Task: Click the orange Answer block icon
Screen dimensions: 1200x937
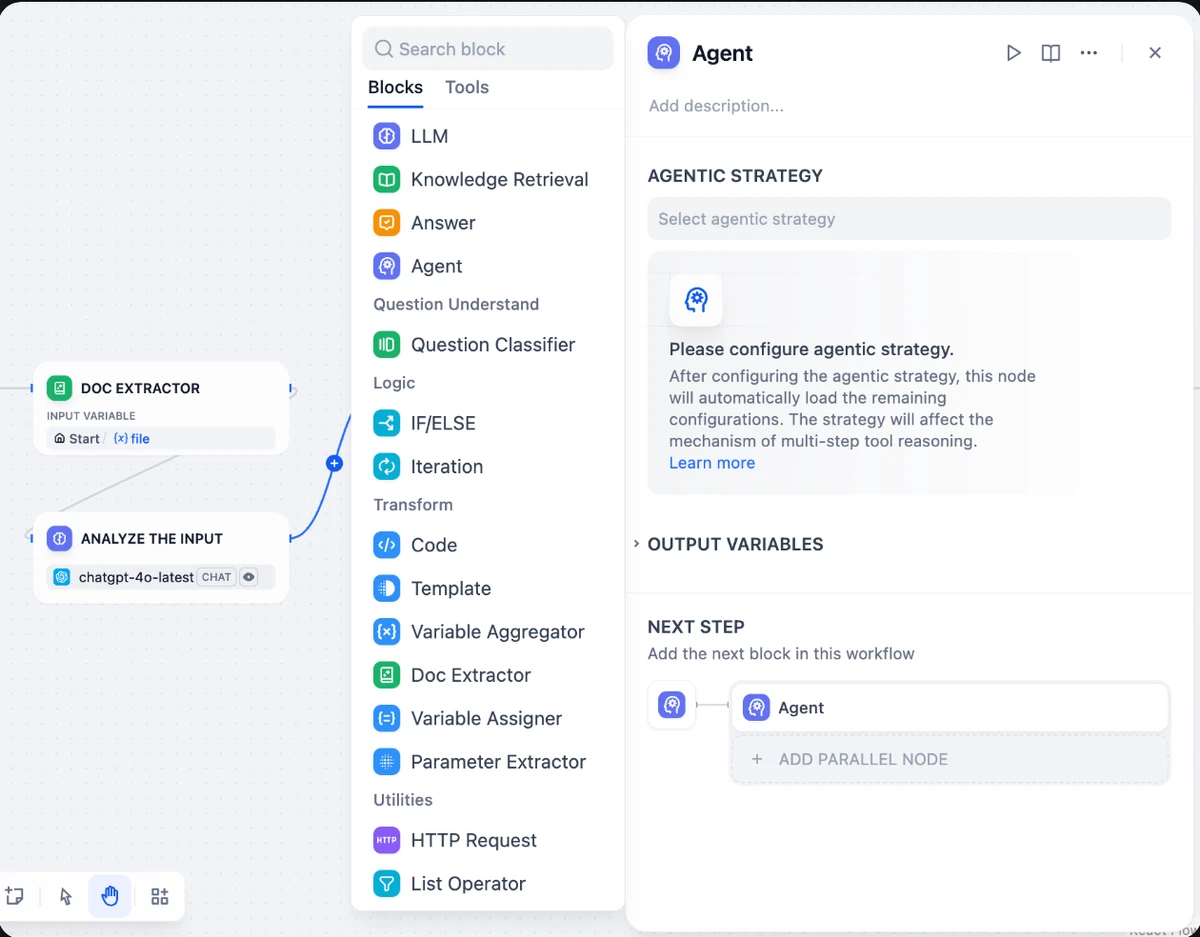Action: point(387,222)
